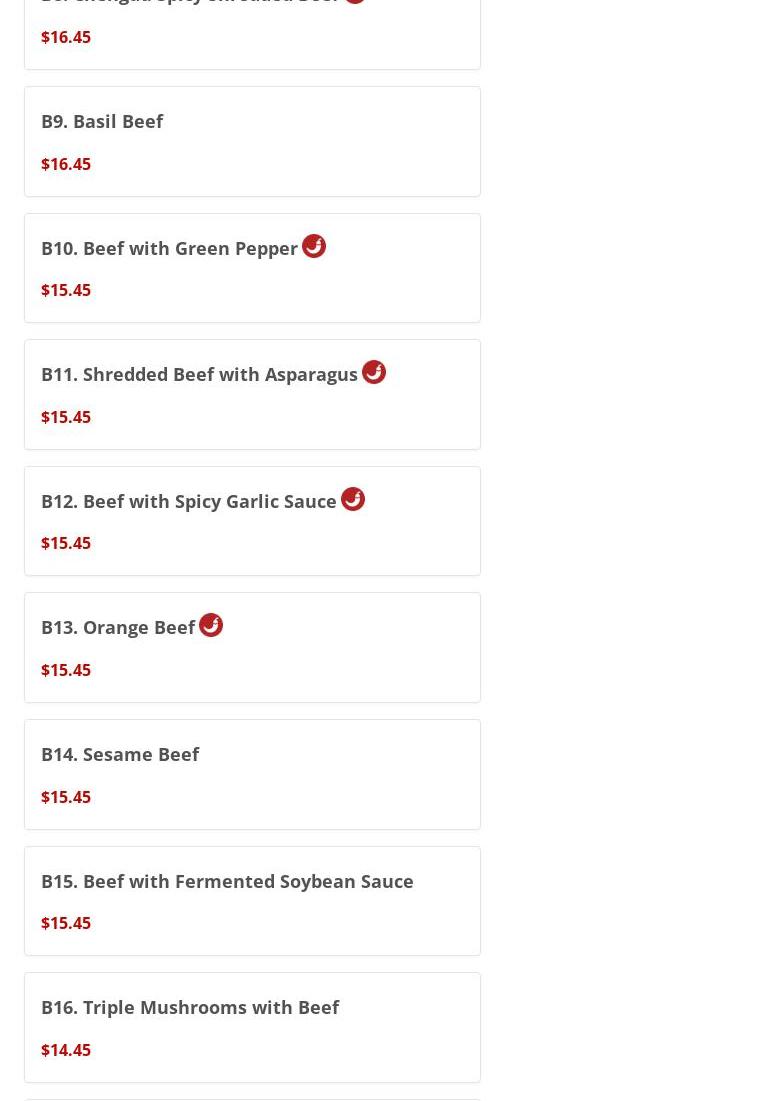
Task: Open the B14. Sesame Beef item
Action: click(x=120, y=754)
